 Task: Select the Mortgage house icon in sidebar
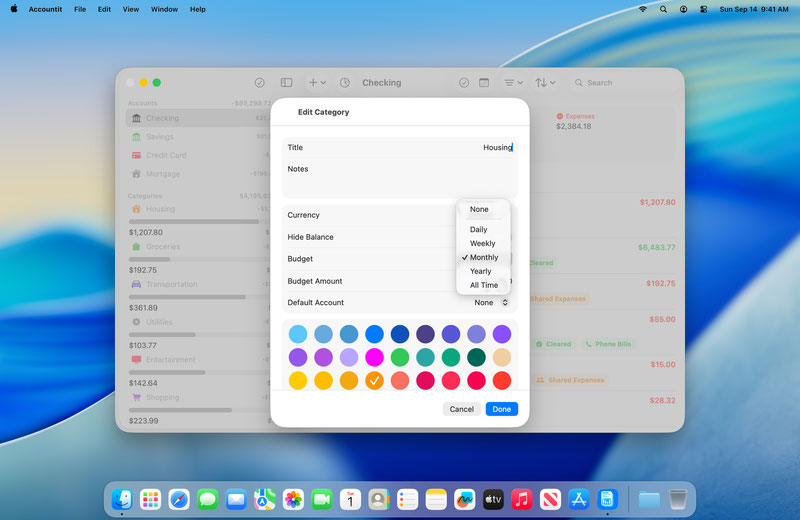click(136, 174)
